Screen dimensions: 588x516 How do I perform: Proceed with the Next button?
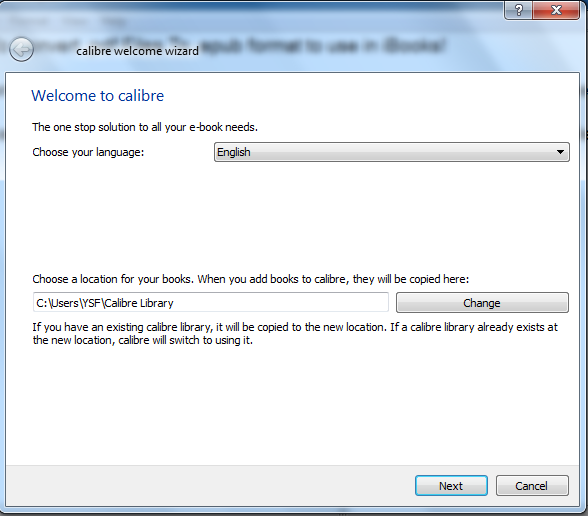451,486
